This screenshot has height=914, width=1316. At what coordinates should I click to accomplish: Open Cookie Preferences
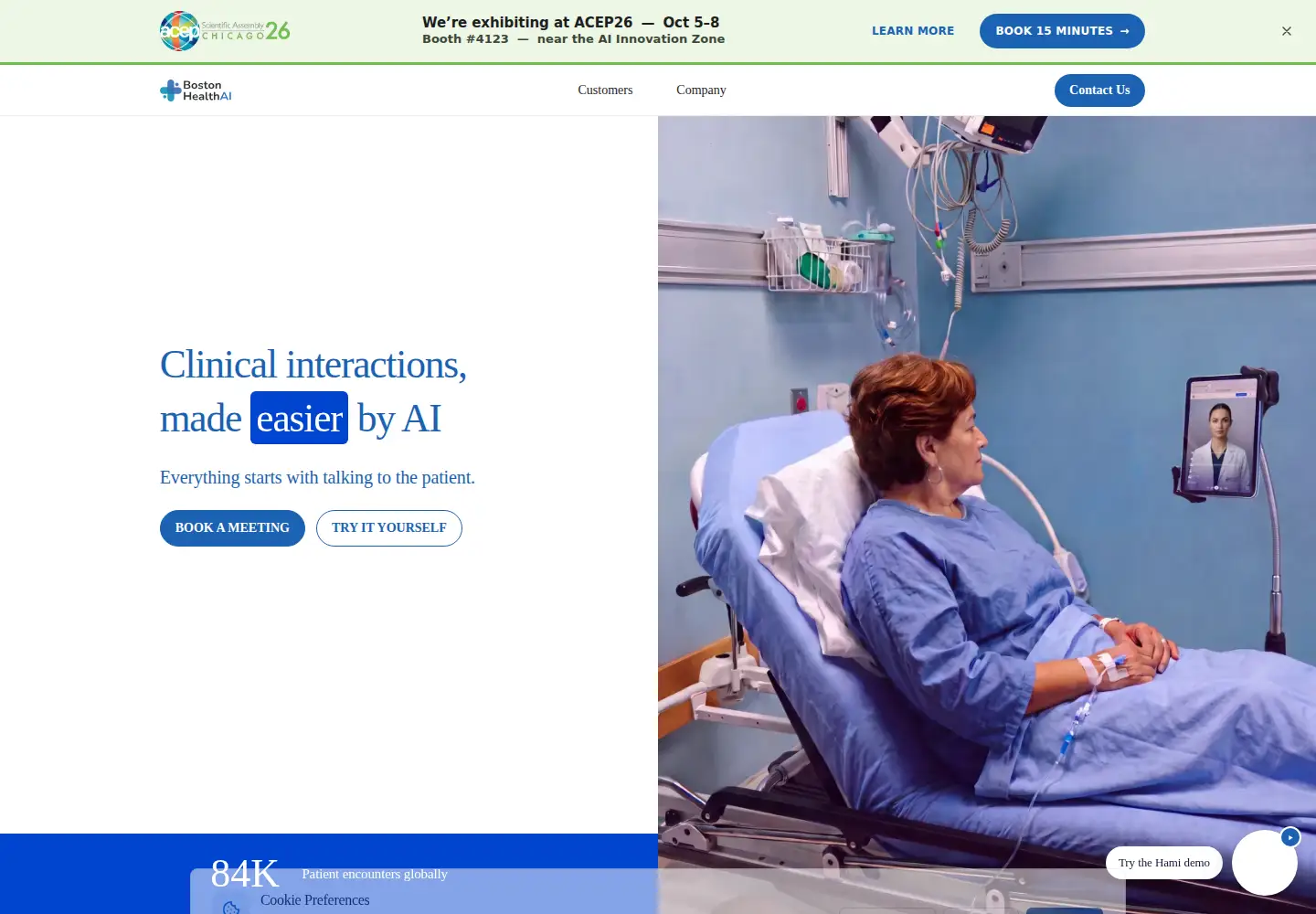click(x=315, y=900)
